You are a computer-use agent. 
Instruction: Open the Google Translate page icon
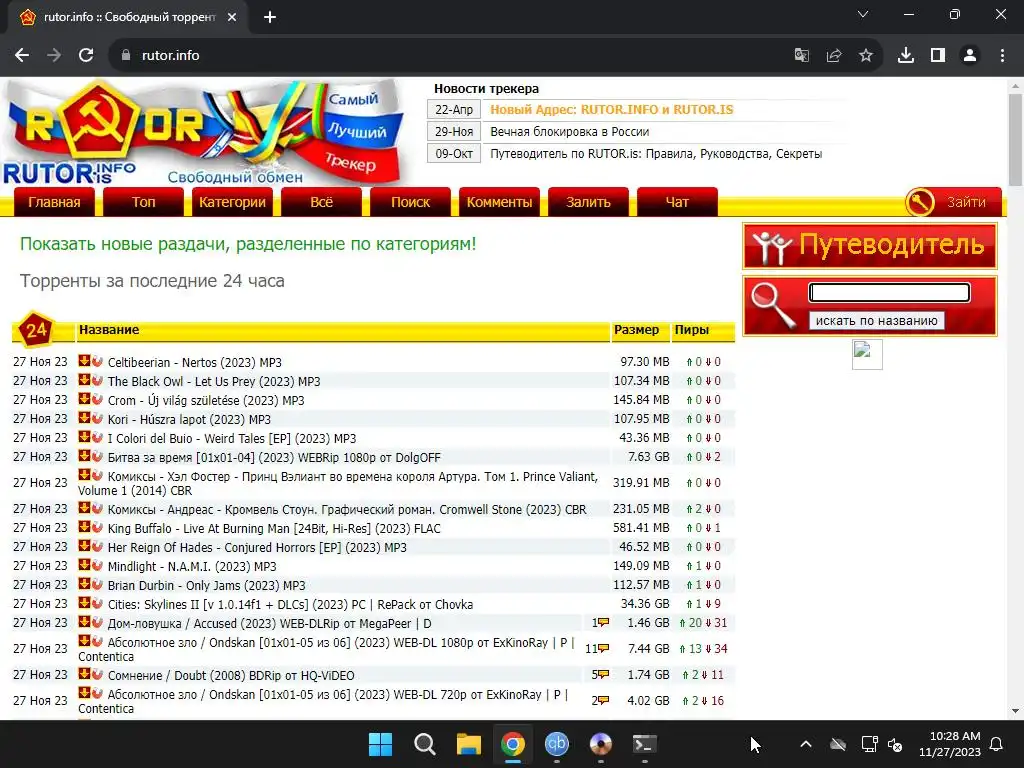click(801, 56)
